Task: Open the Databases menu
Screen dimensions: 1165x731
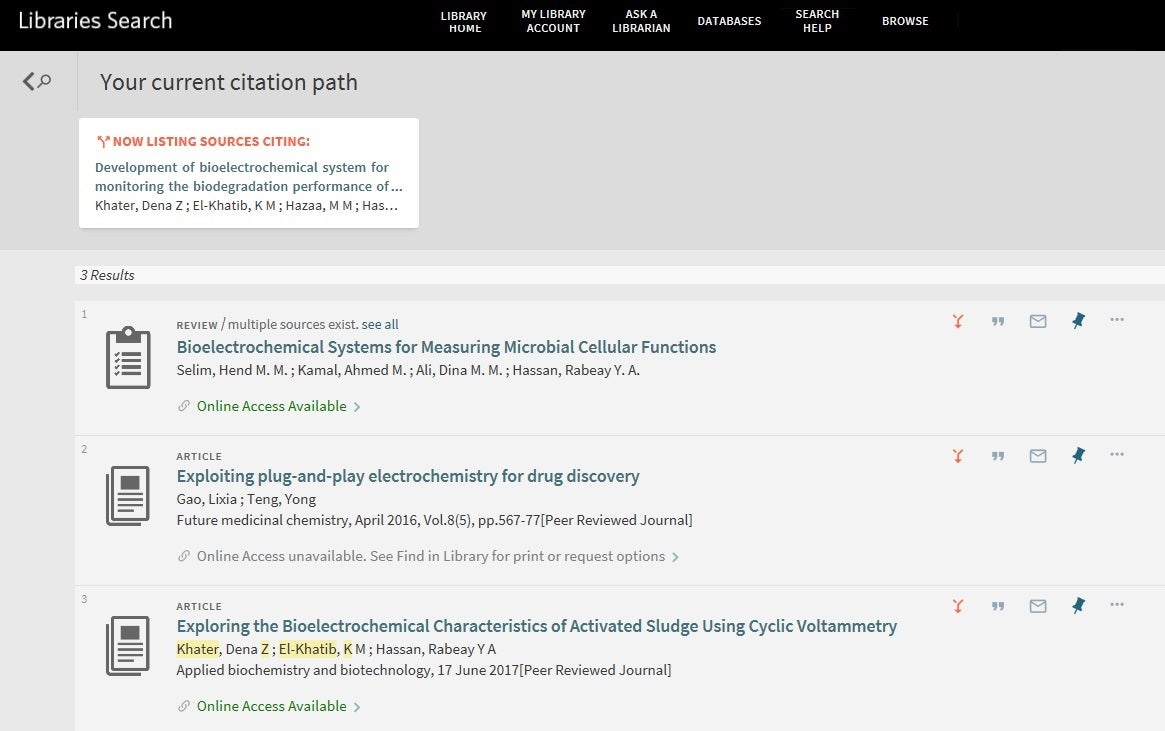Action: click(x=729, y=20)
